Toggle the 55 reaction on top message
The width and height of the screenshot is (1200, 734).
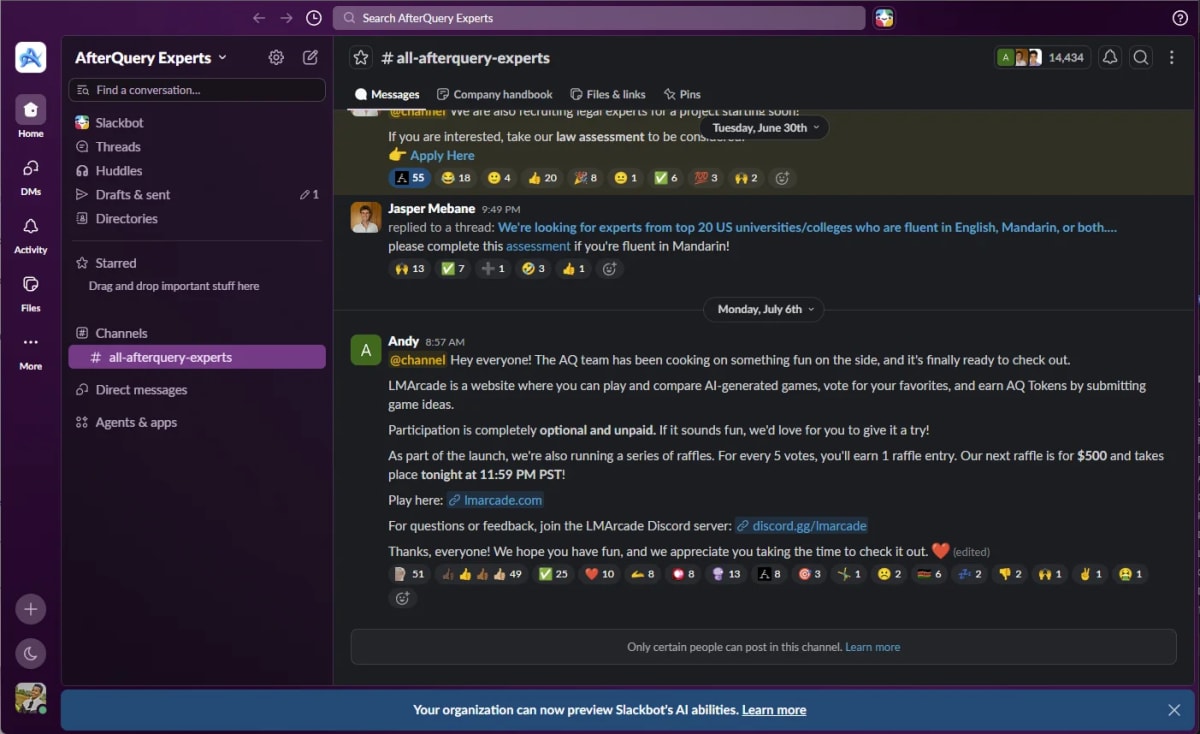(x=409, y=178)
